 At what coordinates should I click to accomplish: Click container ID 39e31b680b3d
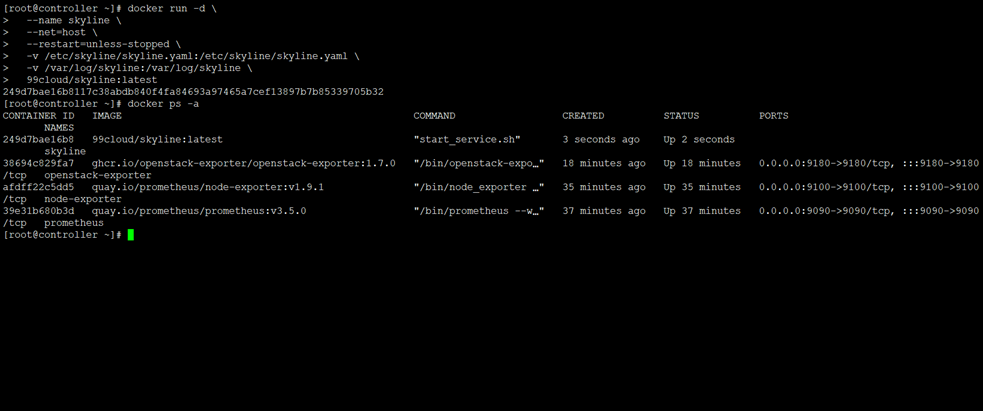coord(38,212)
